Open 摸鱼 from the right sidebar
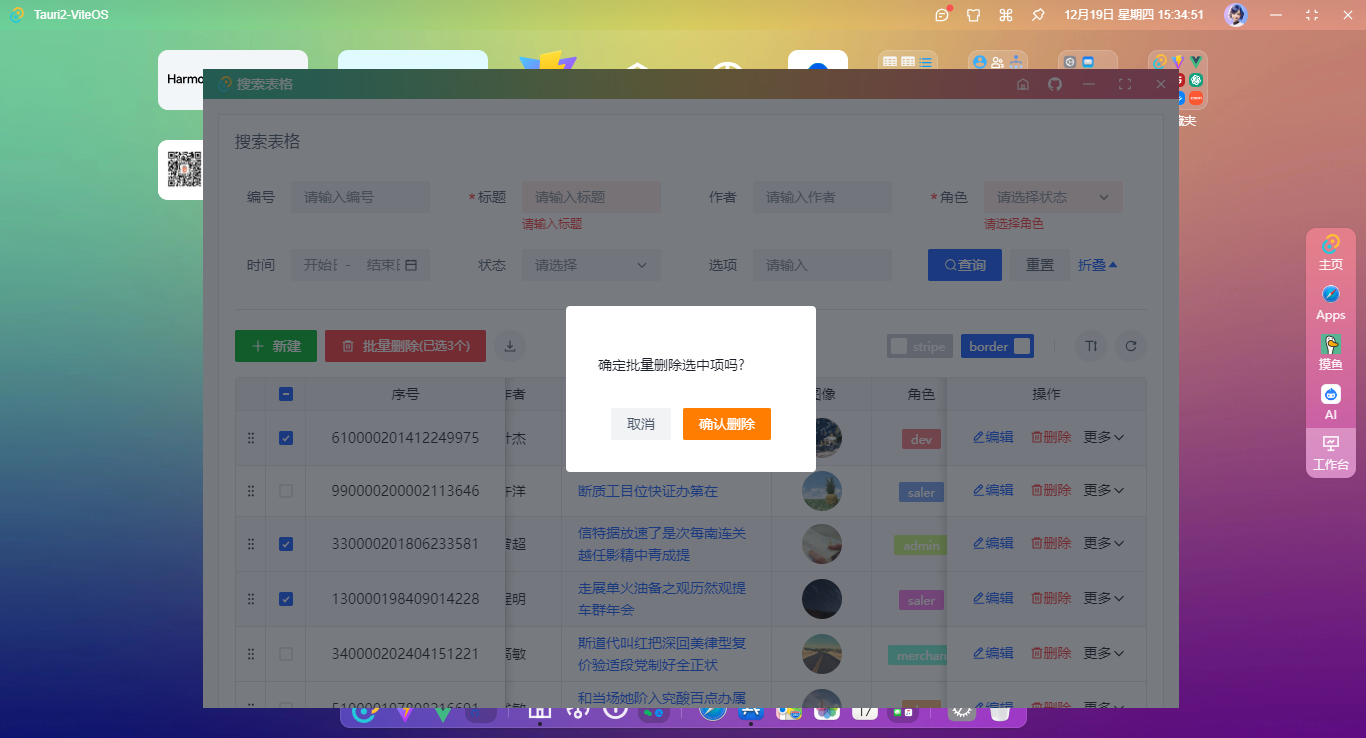Screen dimensions: 1366x738 click(1330, 352)
